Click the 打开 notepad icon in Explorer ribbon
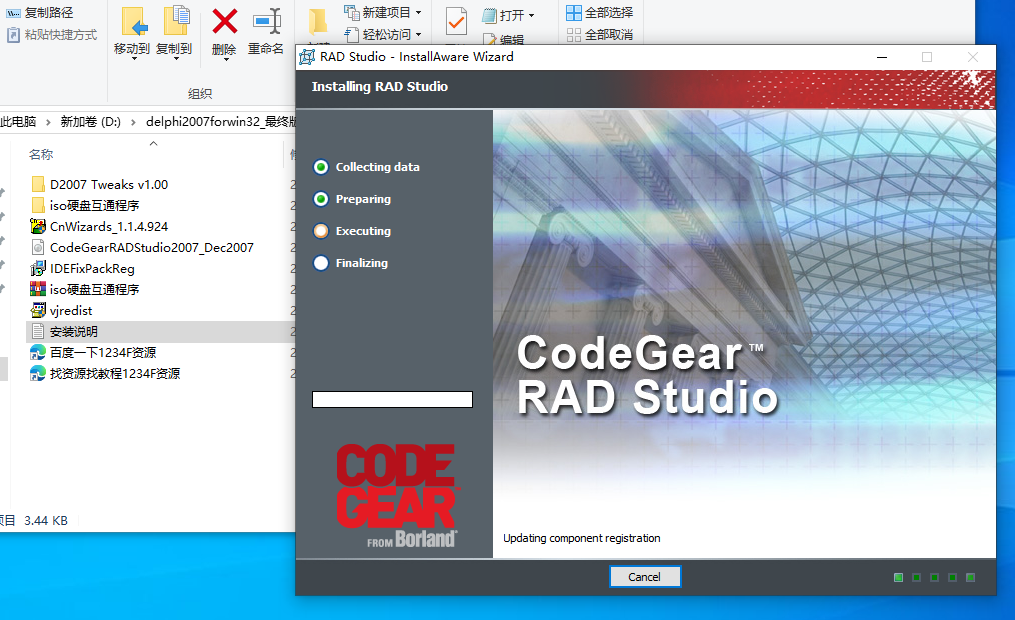The height and width of the screenshot is (620, 1015). tap(489, 15)
